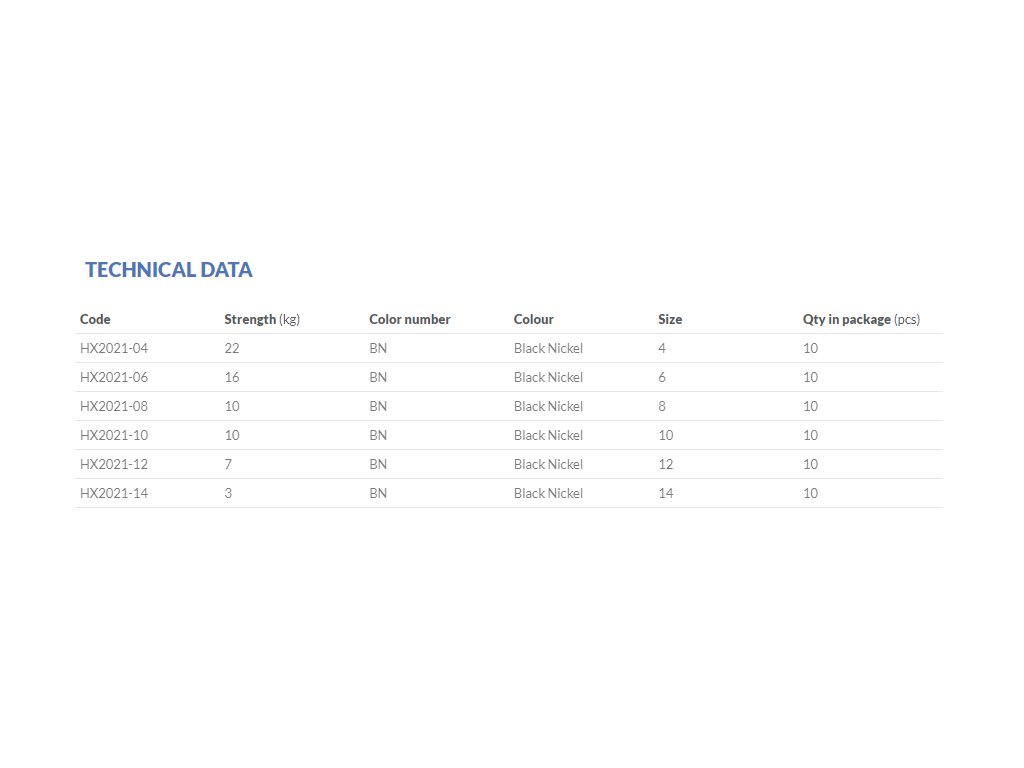Select the size value 14

pos(665,493)
